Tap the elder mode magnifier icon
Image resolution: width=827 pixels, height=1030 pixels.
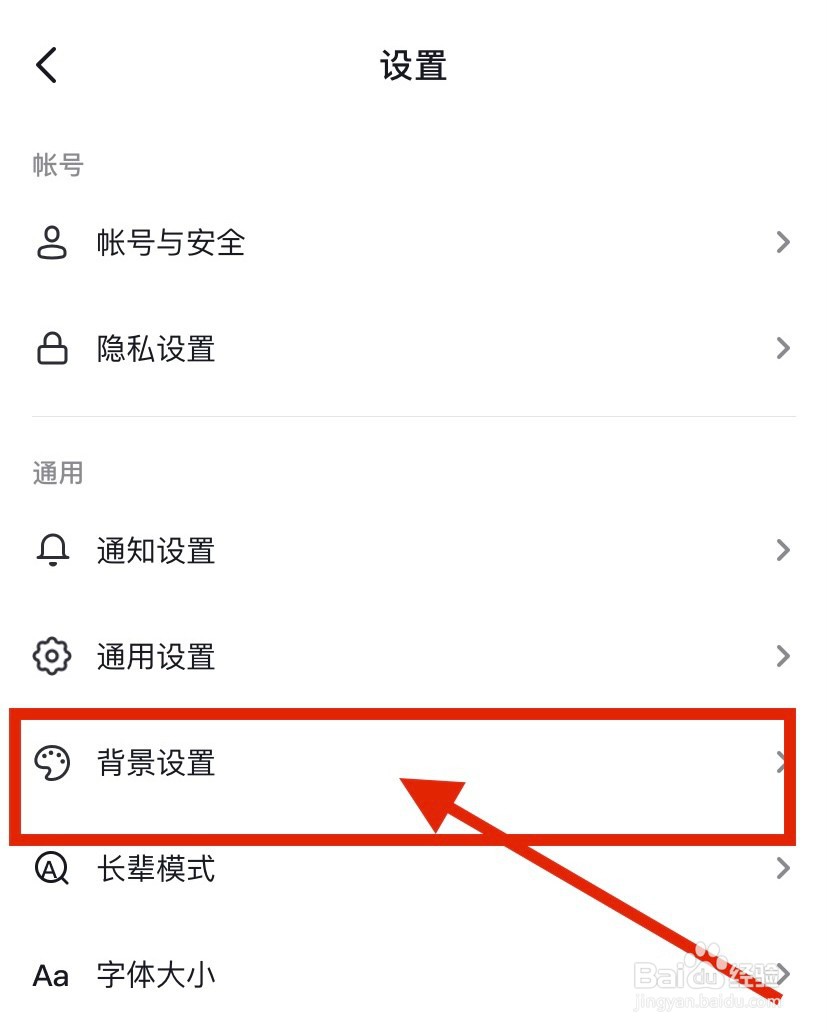coord(52,868)
